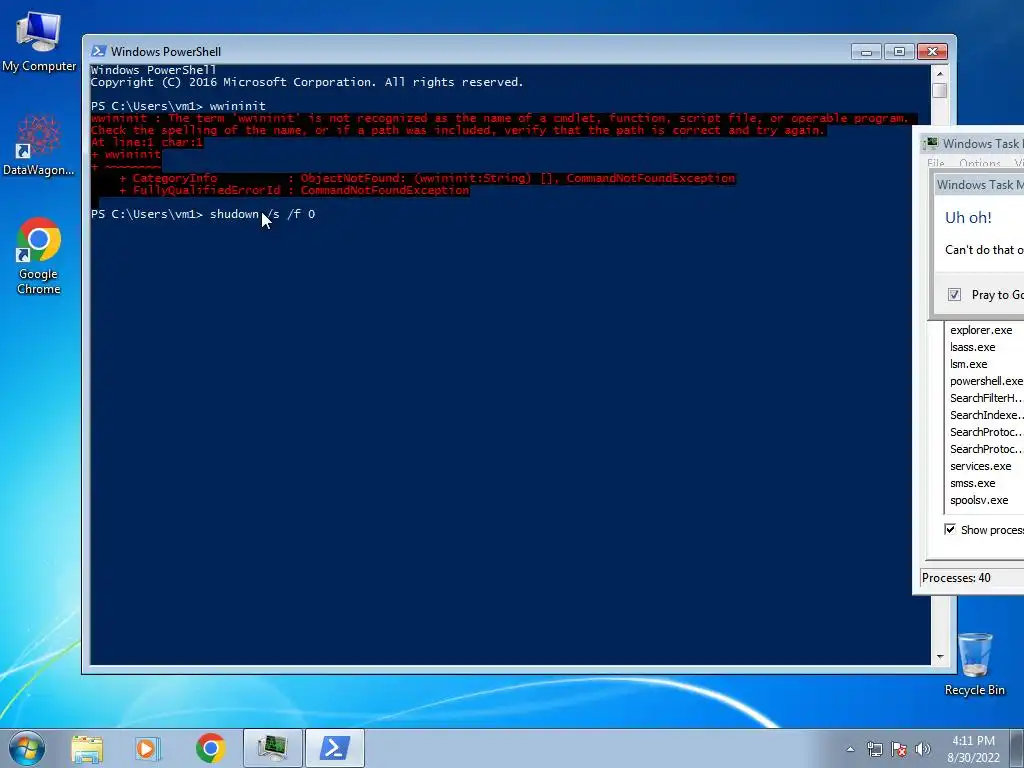Click the PowerShell scrollbar down arrow

(940, 656)
